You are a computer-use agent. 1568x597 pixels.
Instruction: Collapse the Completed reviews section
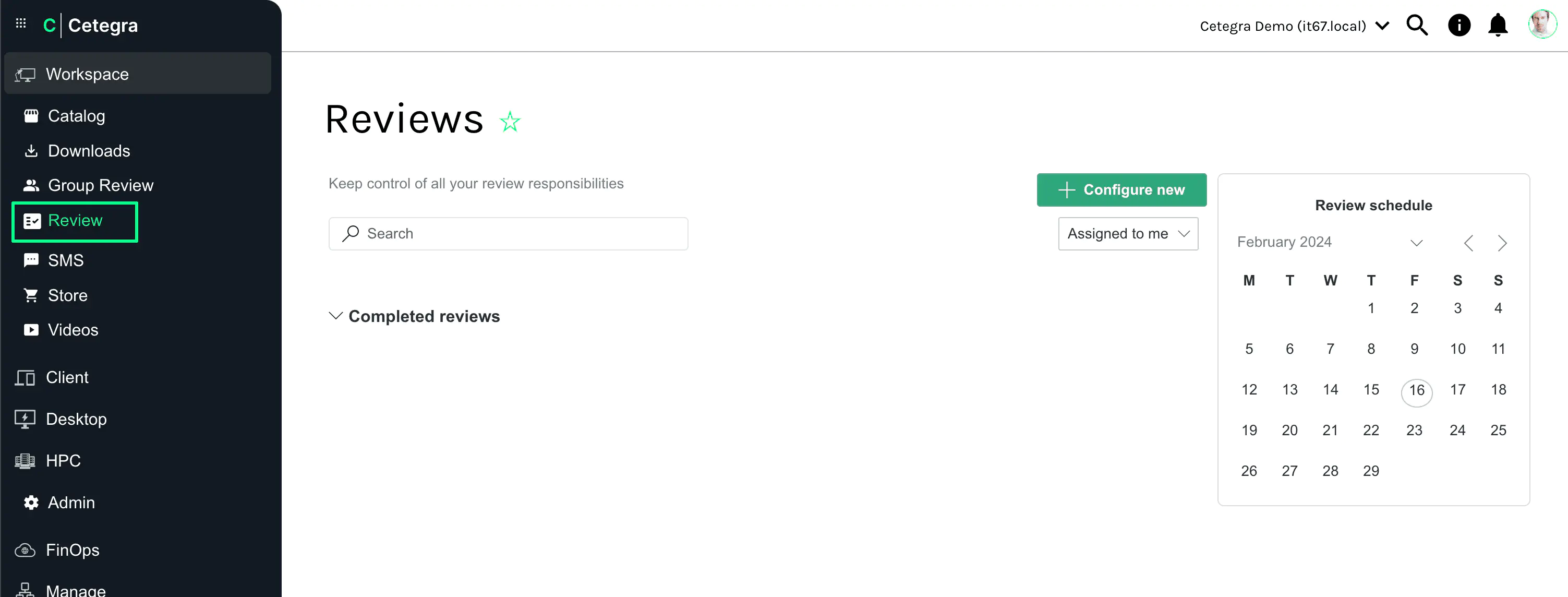(x=335, y=316)
